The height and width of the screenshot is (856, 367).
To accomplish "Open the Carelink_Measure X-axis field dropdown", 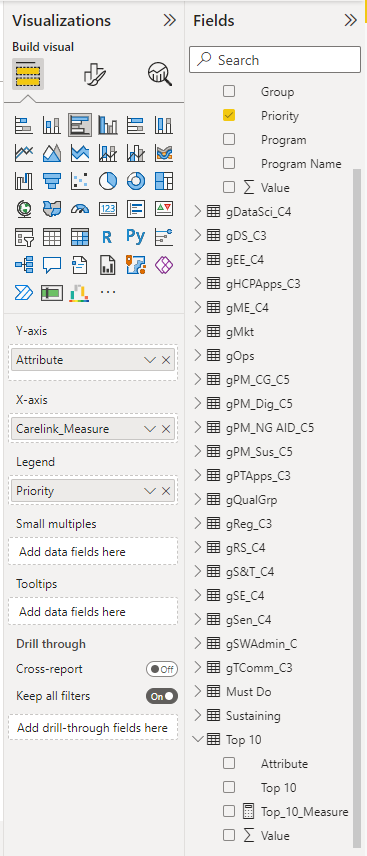I will pyautogui.click(x=150, y=429).
